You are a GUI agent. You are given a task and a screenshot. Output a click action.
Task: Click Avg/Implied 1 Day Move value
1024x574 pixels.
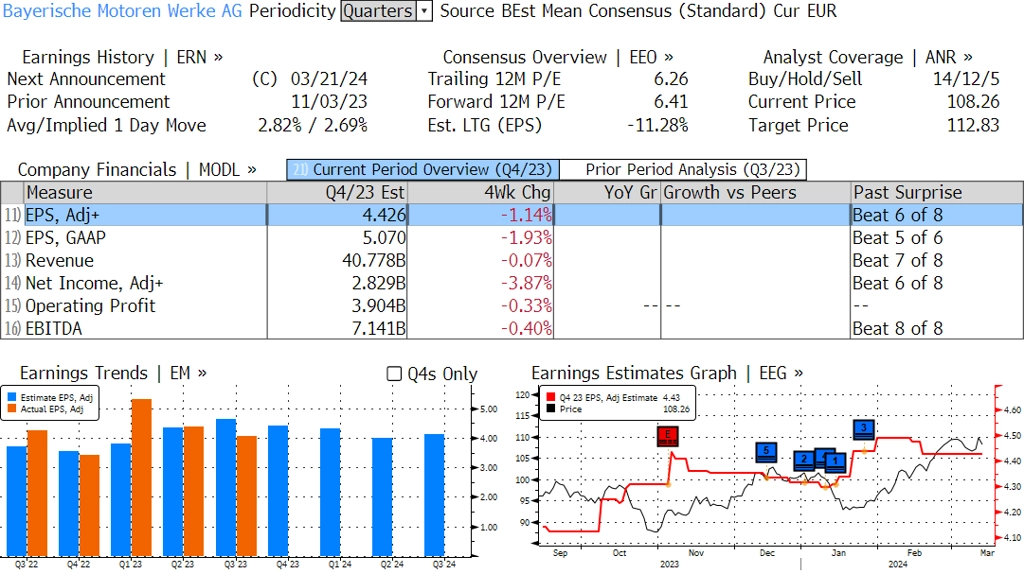(x=312, y=125)
